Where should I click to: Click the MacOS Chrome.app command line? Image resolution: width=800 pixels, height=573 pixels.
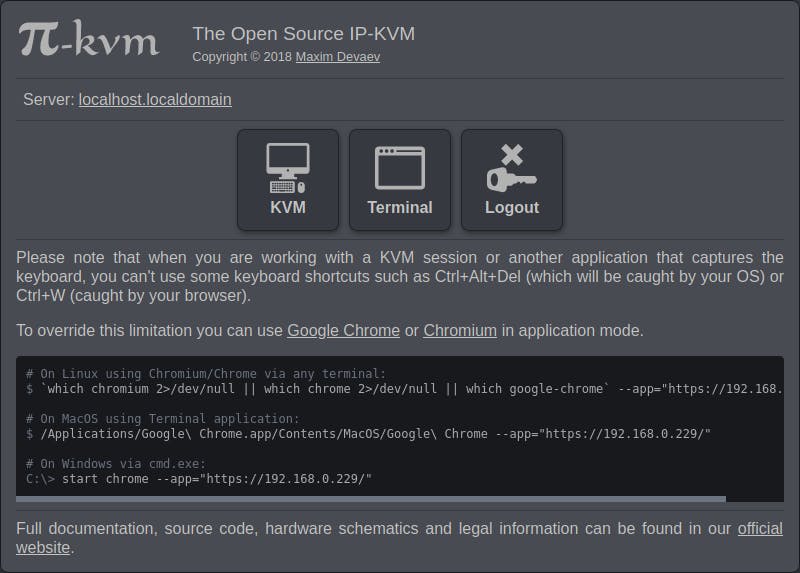click(370, 434)
